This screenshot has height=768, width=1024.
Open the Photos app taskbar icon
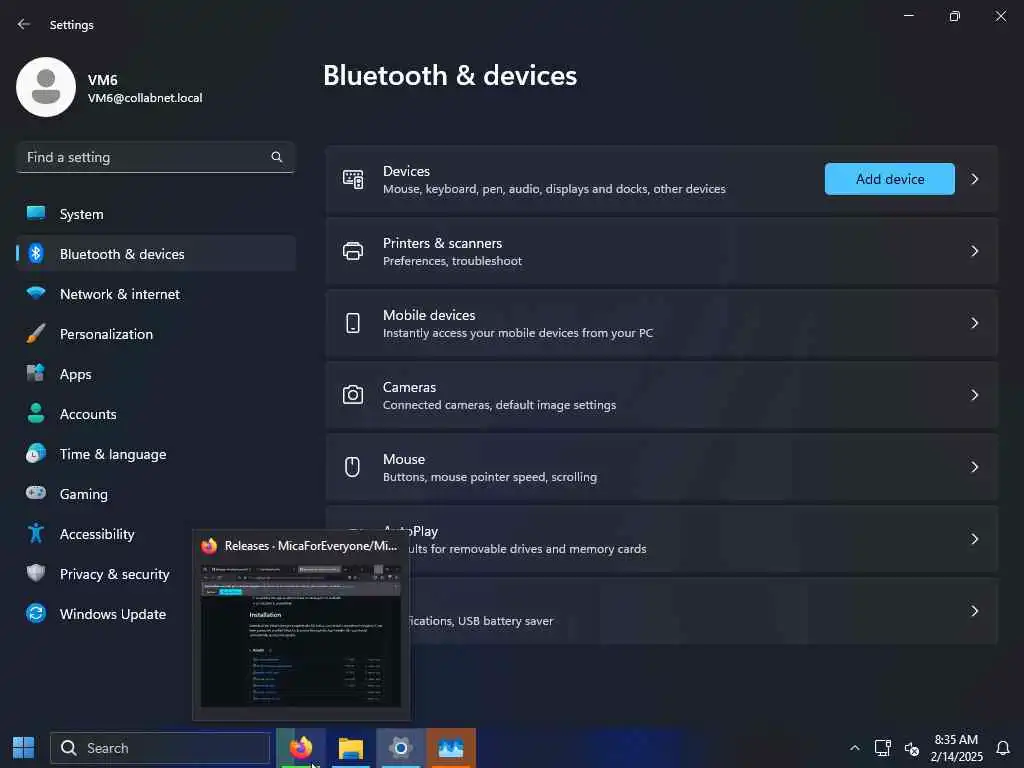click(451, 748)
